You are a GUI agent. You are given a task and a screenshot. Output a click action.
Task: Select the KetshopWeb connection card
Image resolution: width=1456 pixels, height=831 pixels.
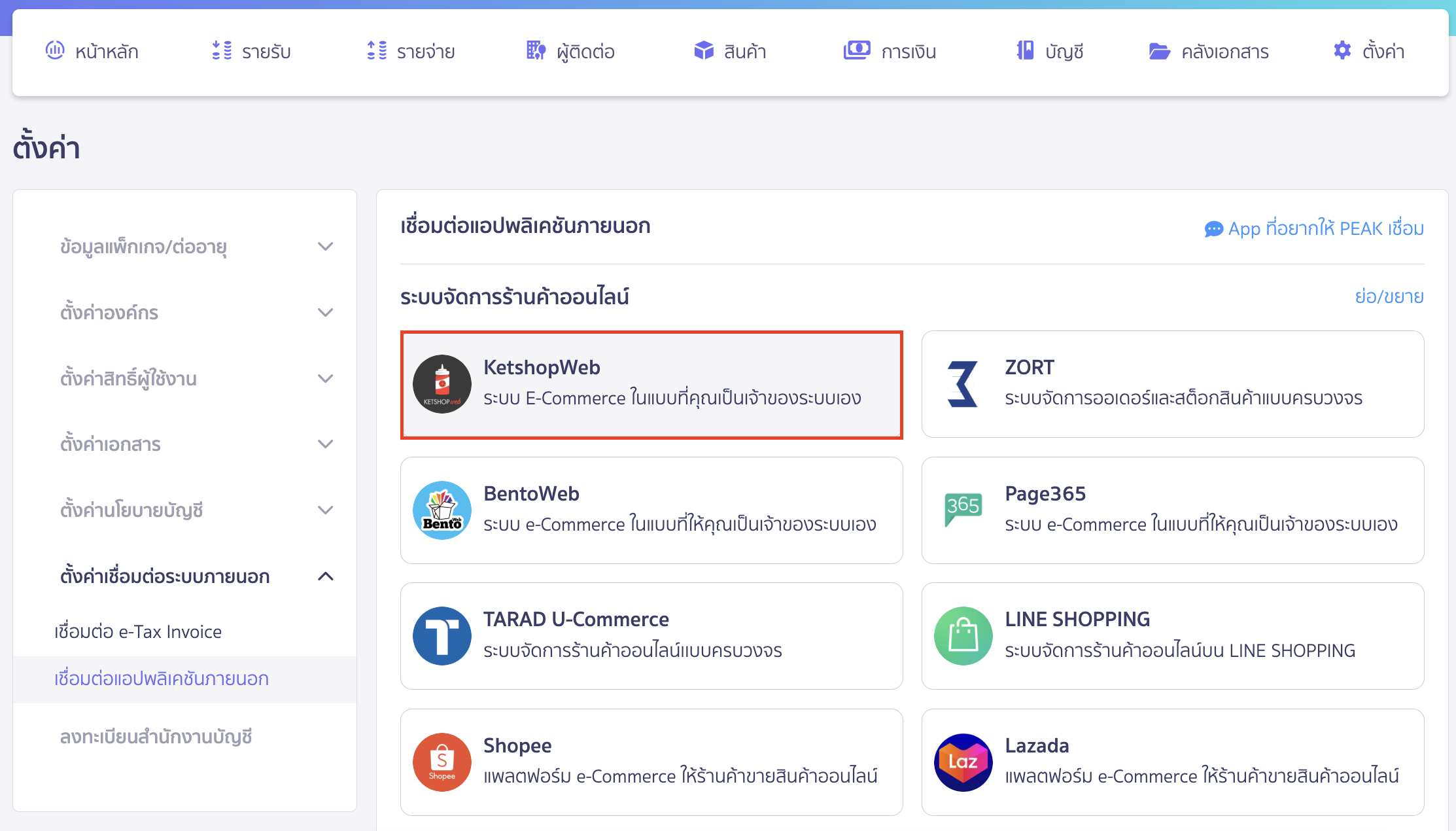click(651, 384)
